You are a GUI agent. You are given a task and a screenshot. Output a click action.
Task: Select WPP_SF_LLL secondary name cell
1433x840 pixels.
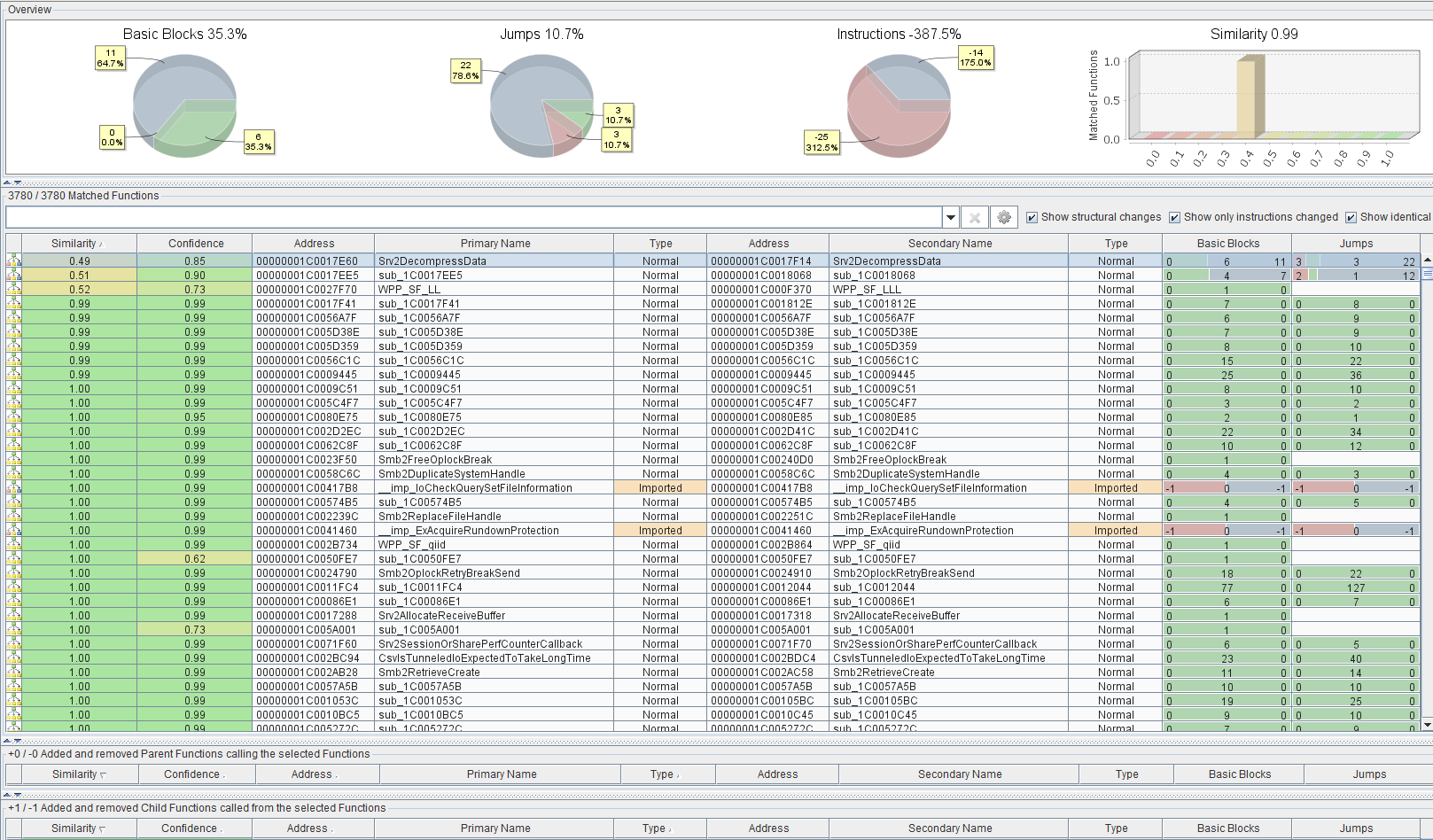pyautogui.click(x=949, y=289)
